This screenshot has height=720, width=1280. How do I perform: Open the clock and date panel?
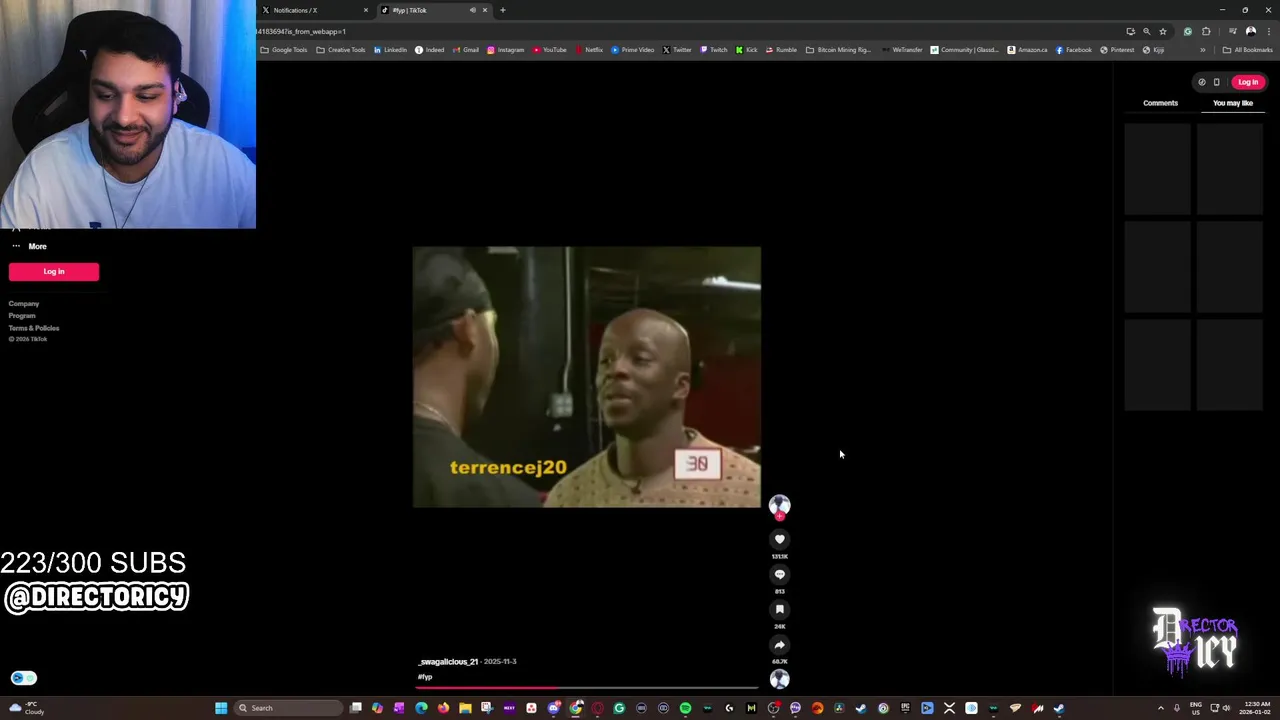[1256, 708]
